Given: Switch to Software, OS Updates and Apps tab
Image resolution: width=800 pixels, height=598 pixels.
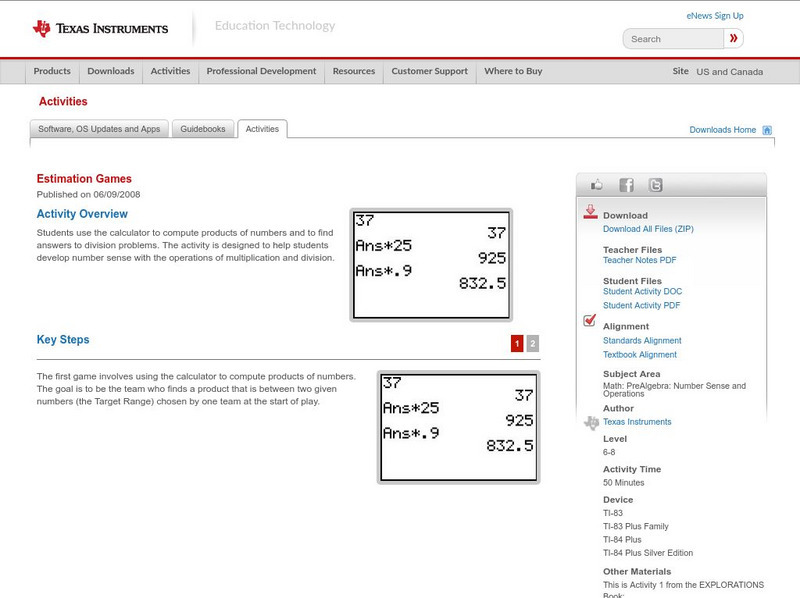Looking at the screenshot, I should [99, 129].
